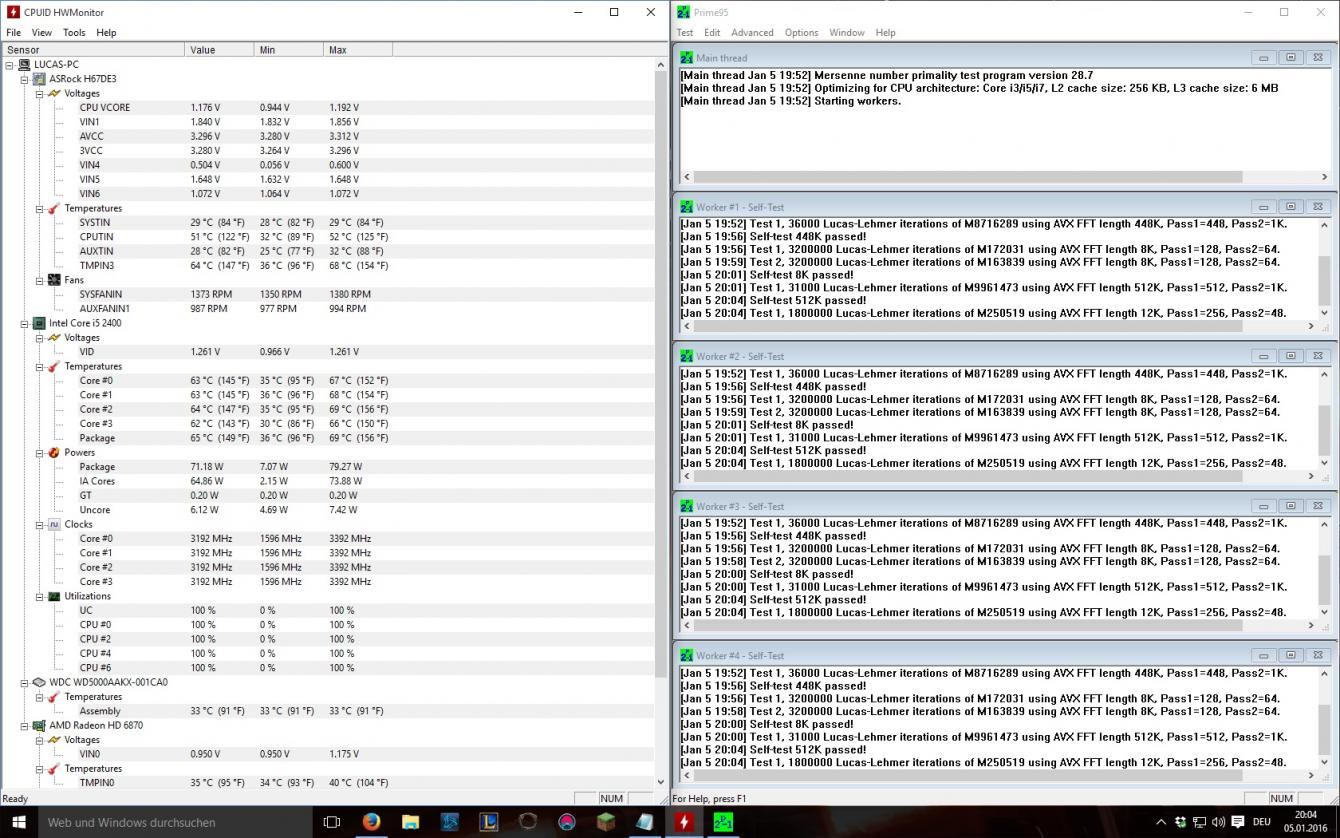Click the Max column header
1340x838 pixels.
click(x=357, y=49)
